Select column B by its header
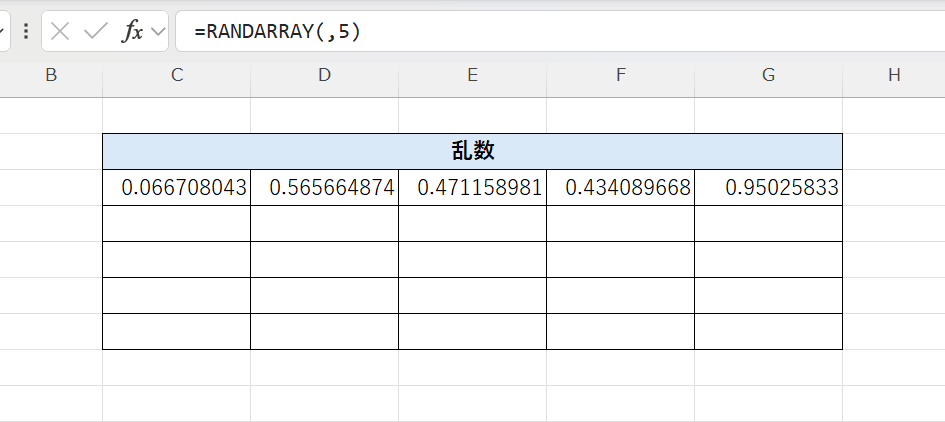This screenshot has height=422, width=945. 51,75
